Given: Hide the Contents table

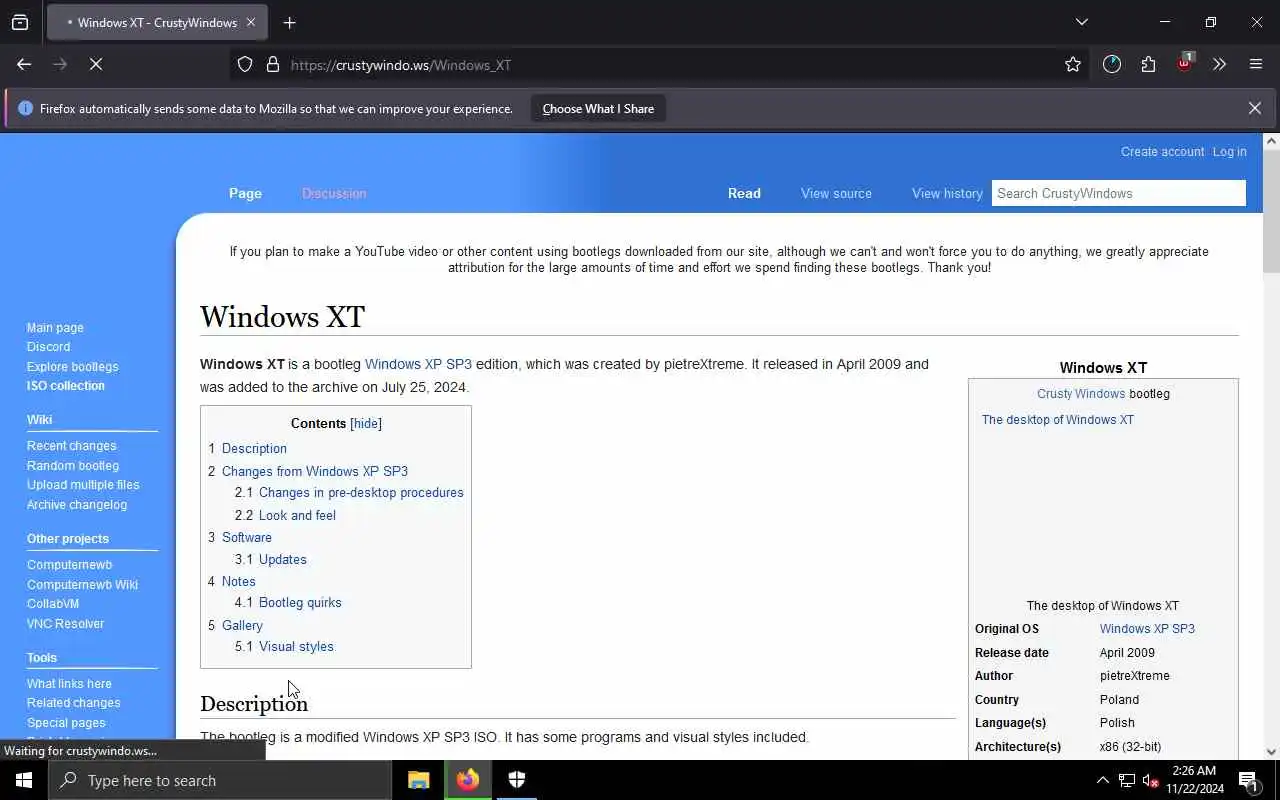Looking at the screenshot, I should tap(366, 424).
